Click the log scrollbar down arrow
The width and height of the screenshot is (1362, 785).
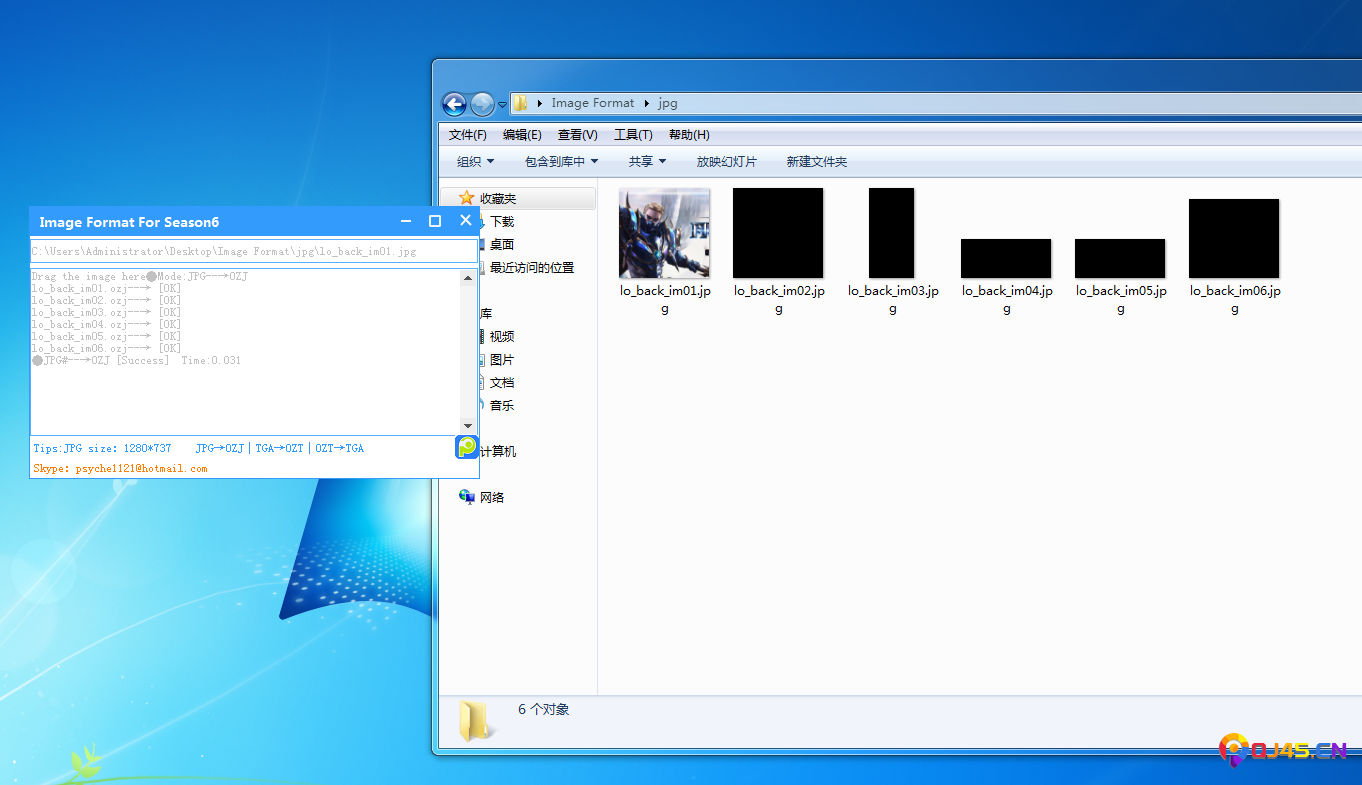click(x=468, y=426)
